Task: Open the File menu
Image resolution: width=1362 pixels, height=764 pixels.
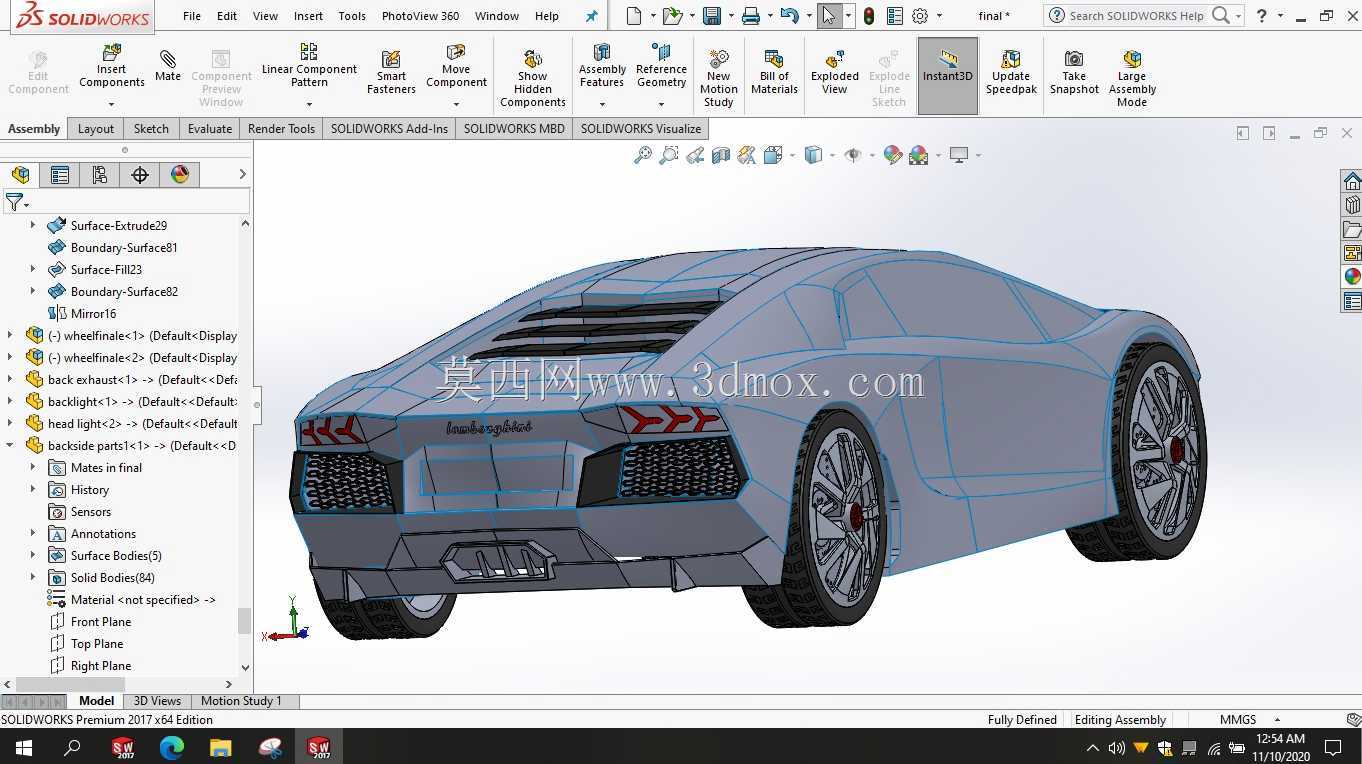Action: click(192, 16)
